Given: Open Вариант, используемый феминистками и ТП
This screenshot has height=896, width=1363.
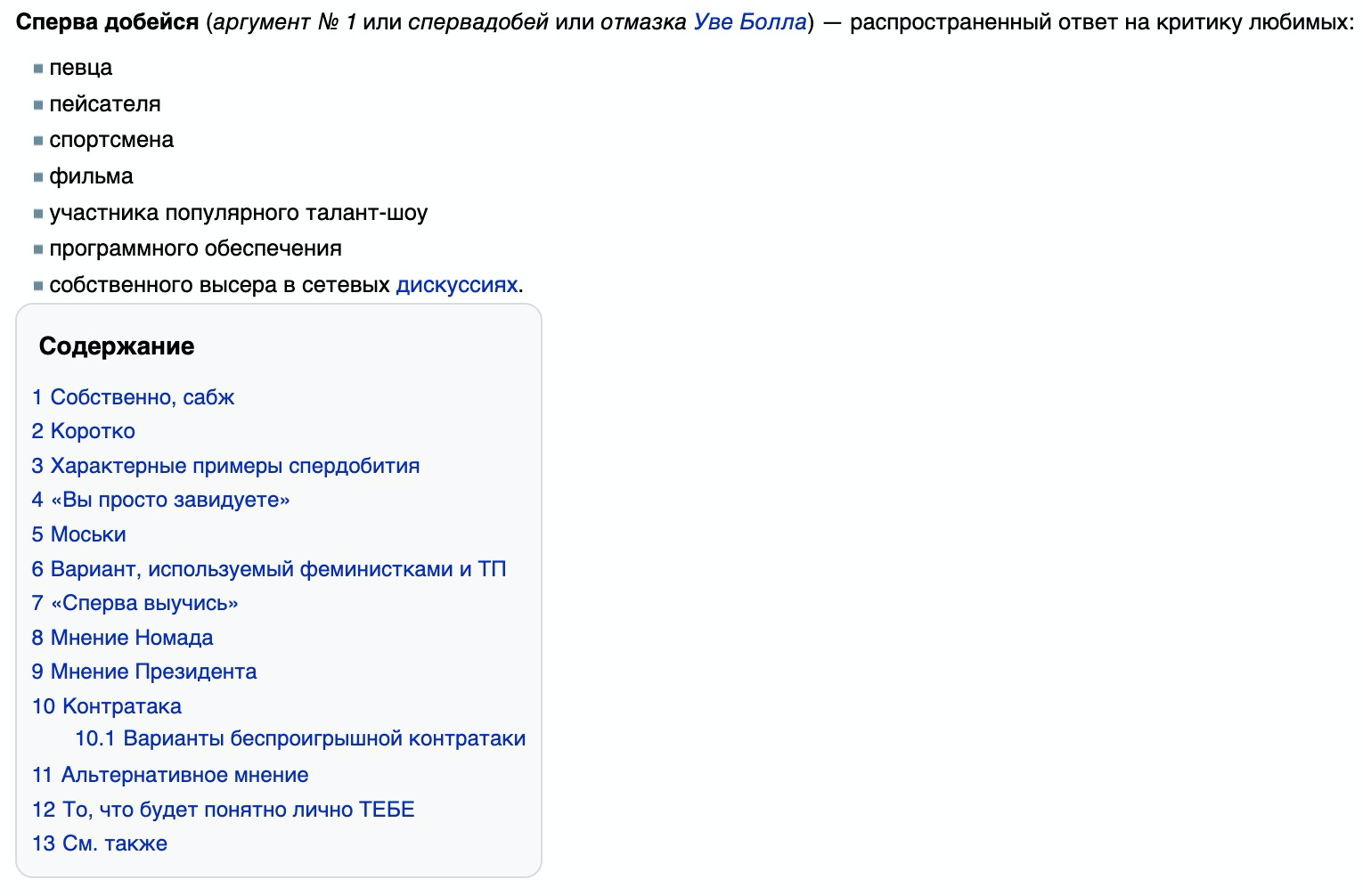Looking at the screenshot, I should tap(269, 569).
